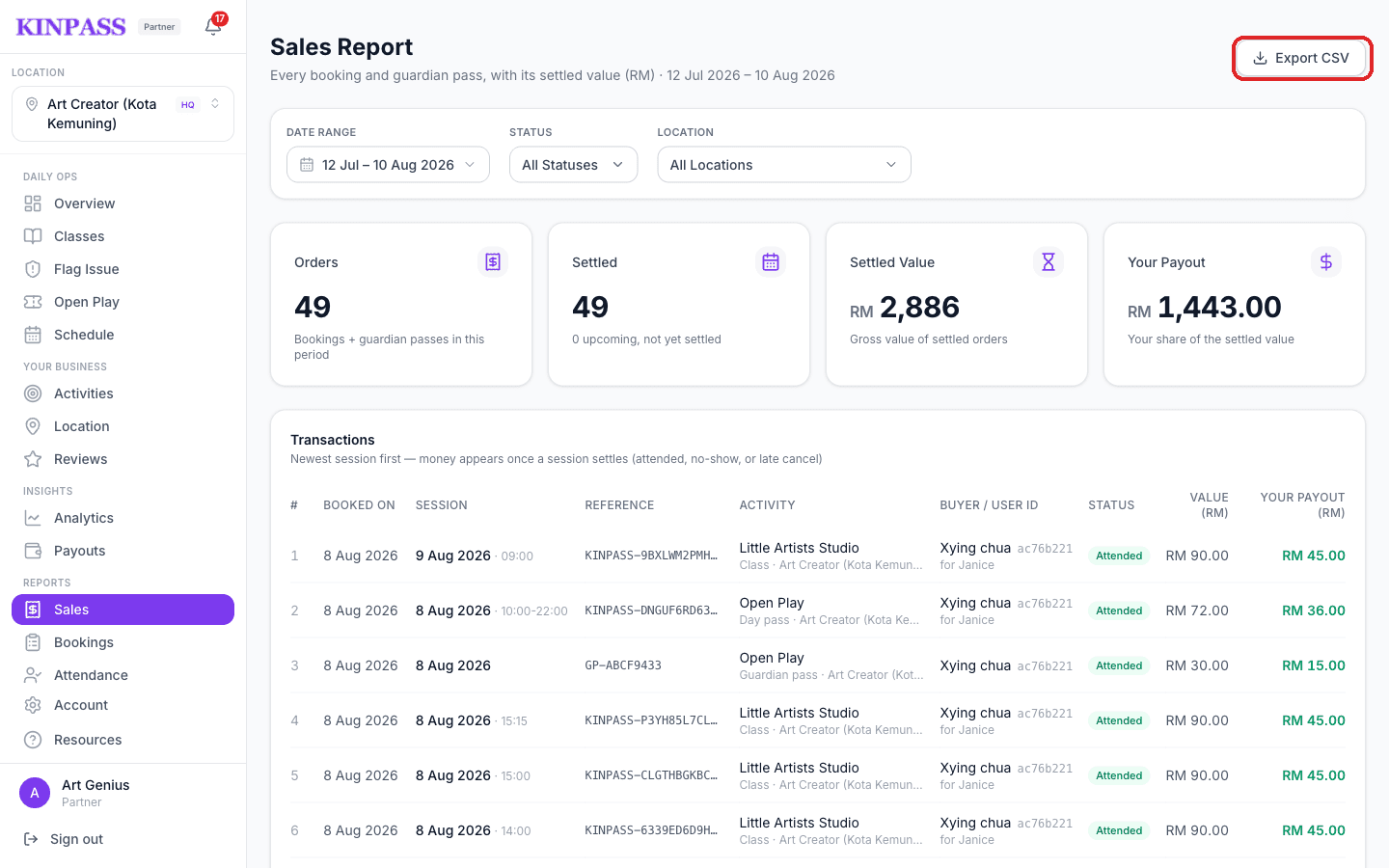Click the Transactions heading
This screenshot has height=868, width=1389.
click(x=333, y=440)
